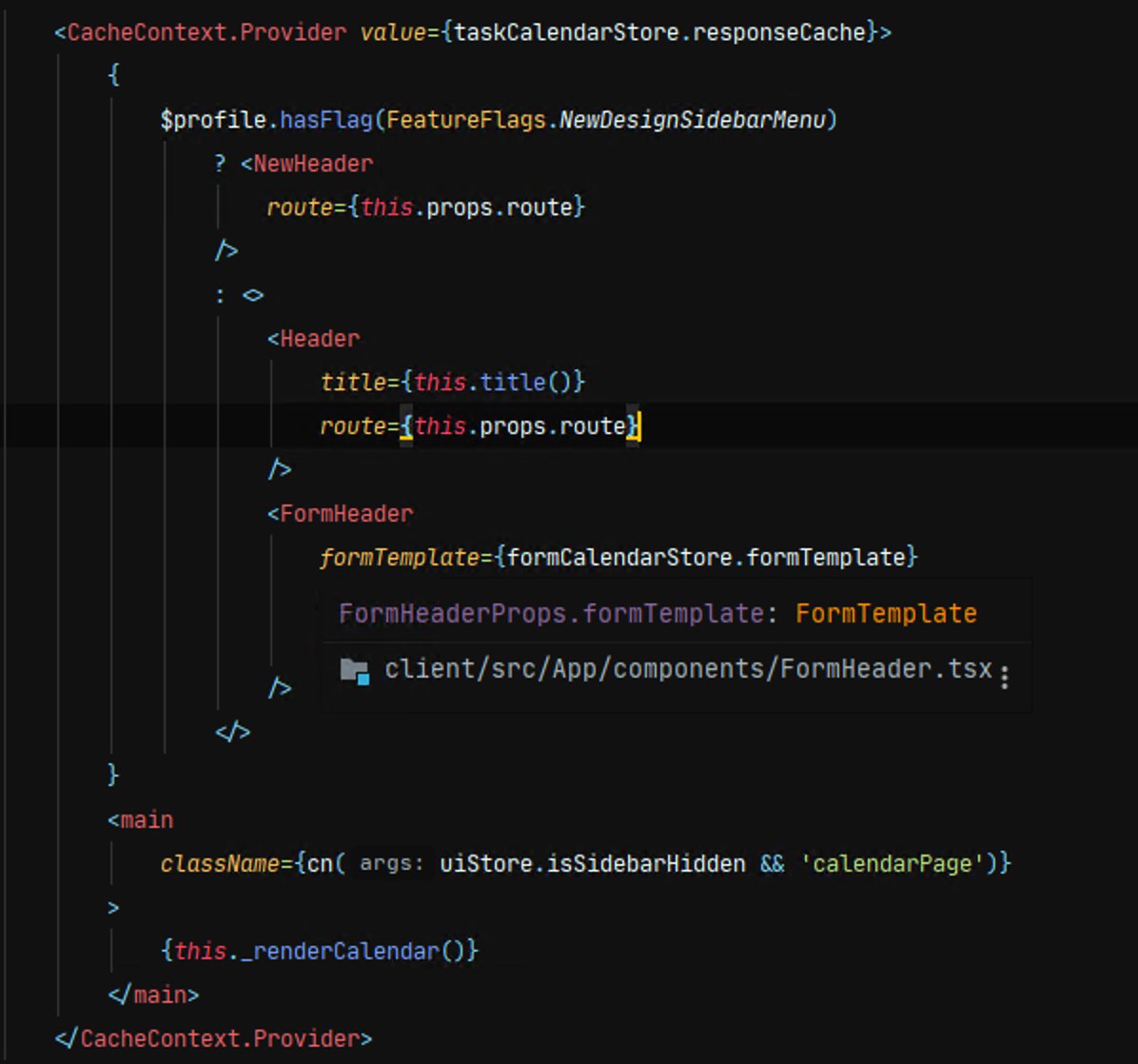Click this.title() call

pyautogui.click(x=492, y=383)
